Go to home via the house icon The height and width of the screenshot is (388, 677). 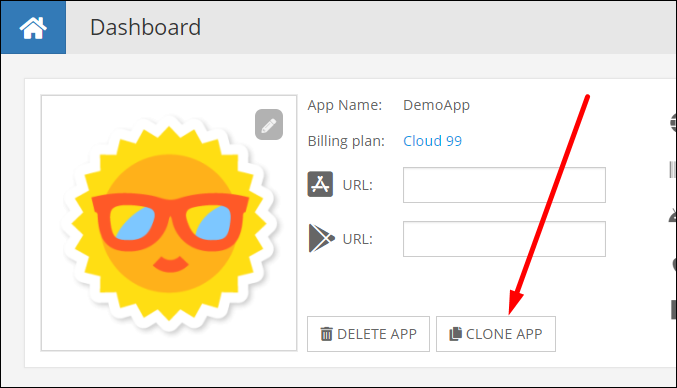pyautogui.click(x=33, y=28)
